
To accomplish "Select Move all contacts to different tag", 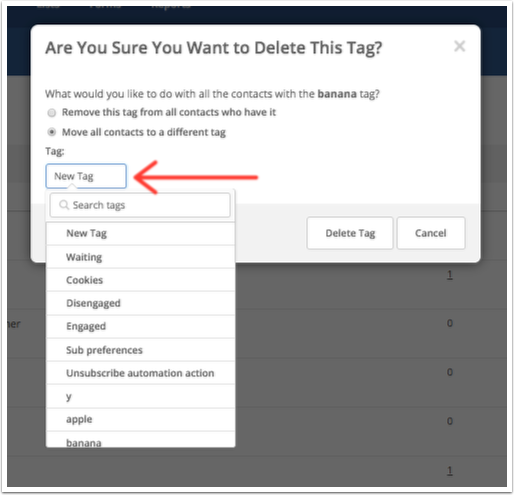I will 52,132.
